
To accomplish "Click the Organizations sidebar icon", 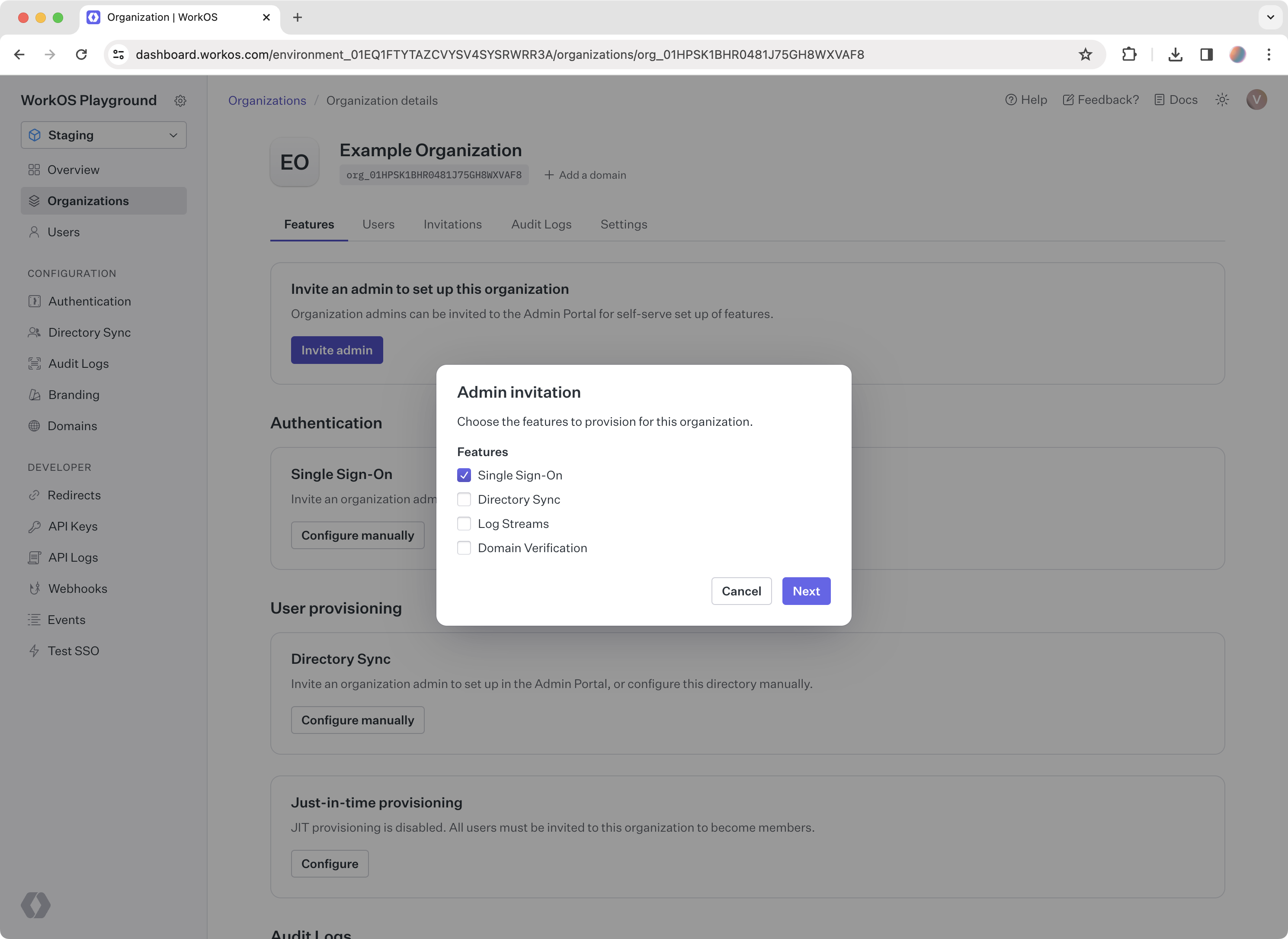I will pos(34,200).
